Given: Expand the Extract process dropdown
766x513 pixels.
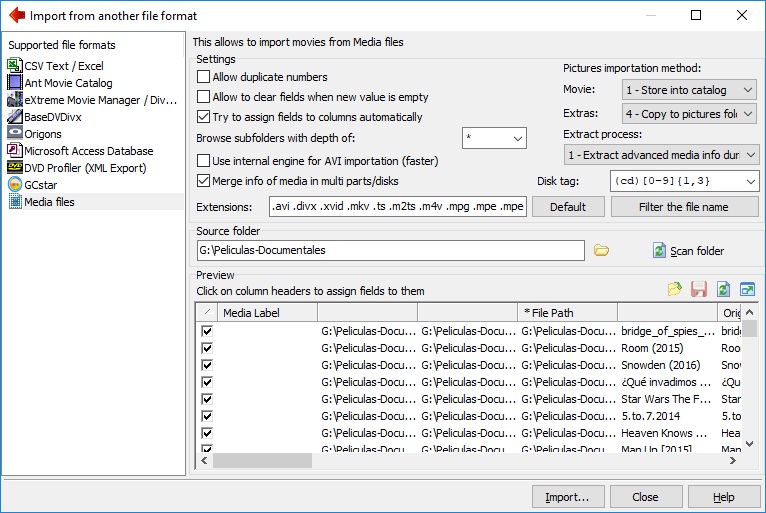Looking at the screenshot, I should (x=661, y=155).
